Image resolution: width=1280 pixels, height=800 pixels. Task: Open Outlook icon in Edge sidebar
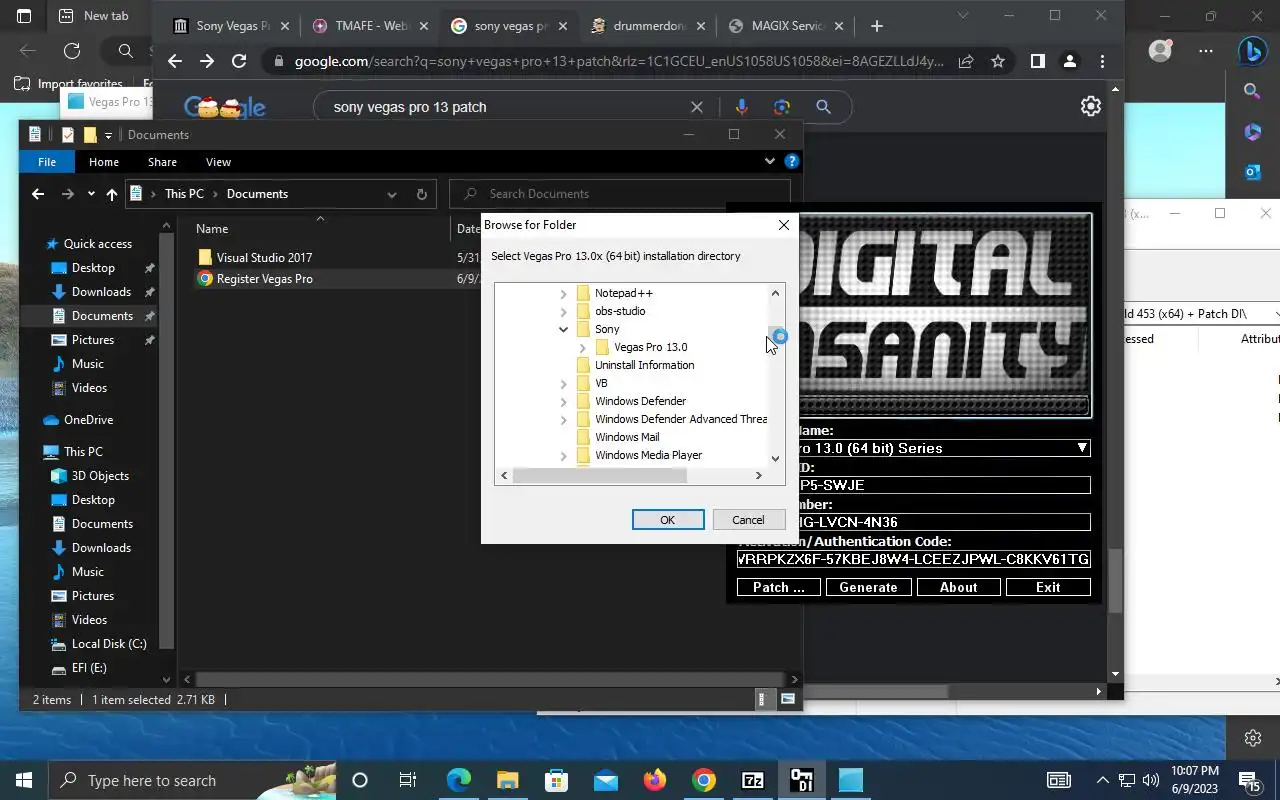coord(1253,172)
